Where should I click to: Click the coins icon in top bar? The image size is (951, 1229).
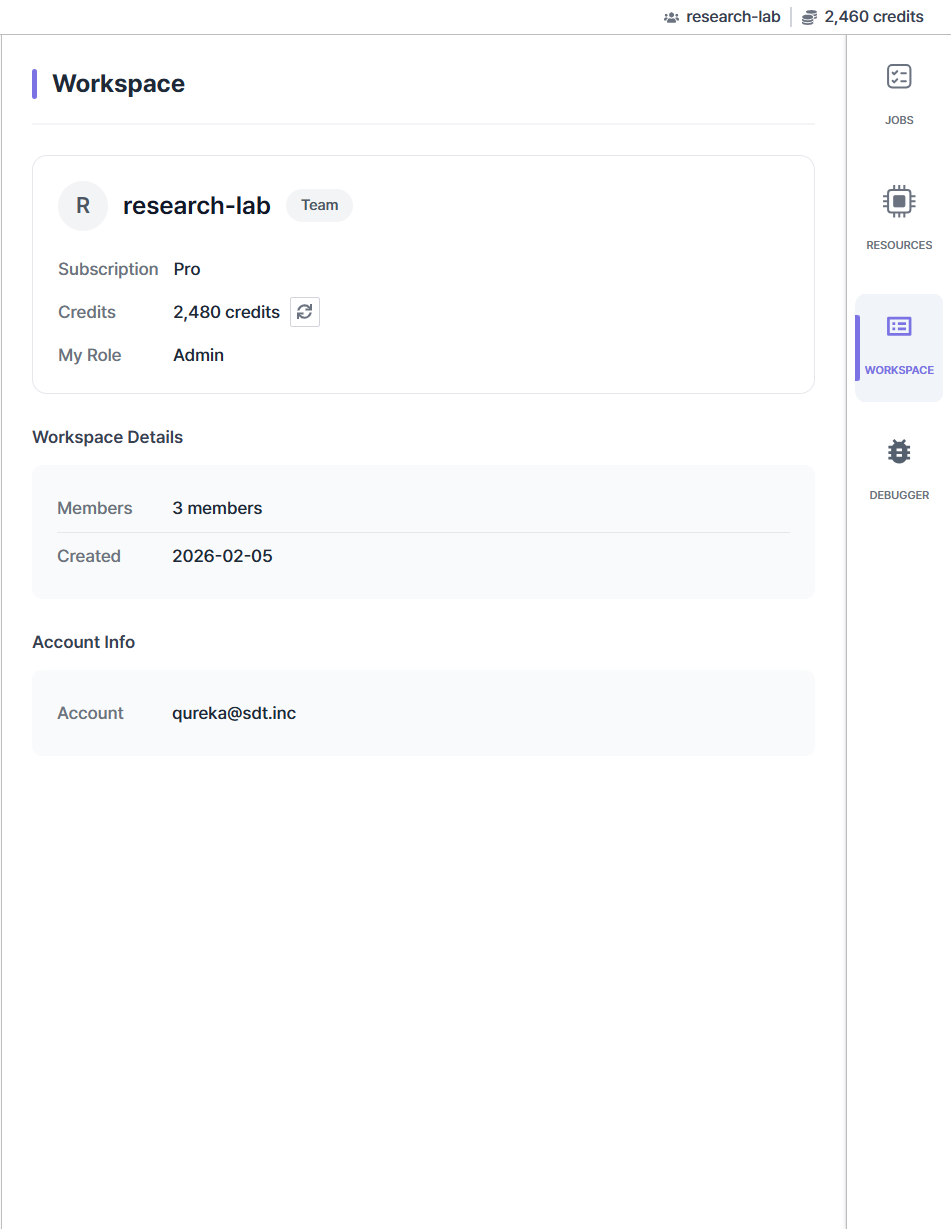[x=809, y=17]
